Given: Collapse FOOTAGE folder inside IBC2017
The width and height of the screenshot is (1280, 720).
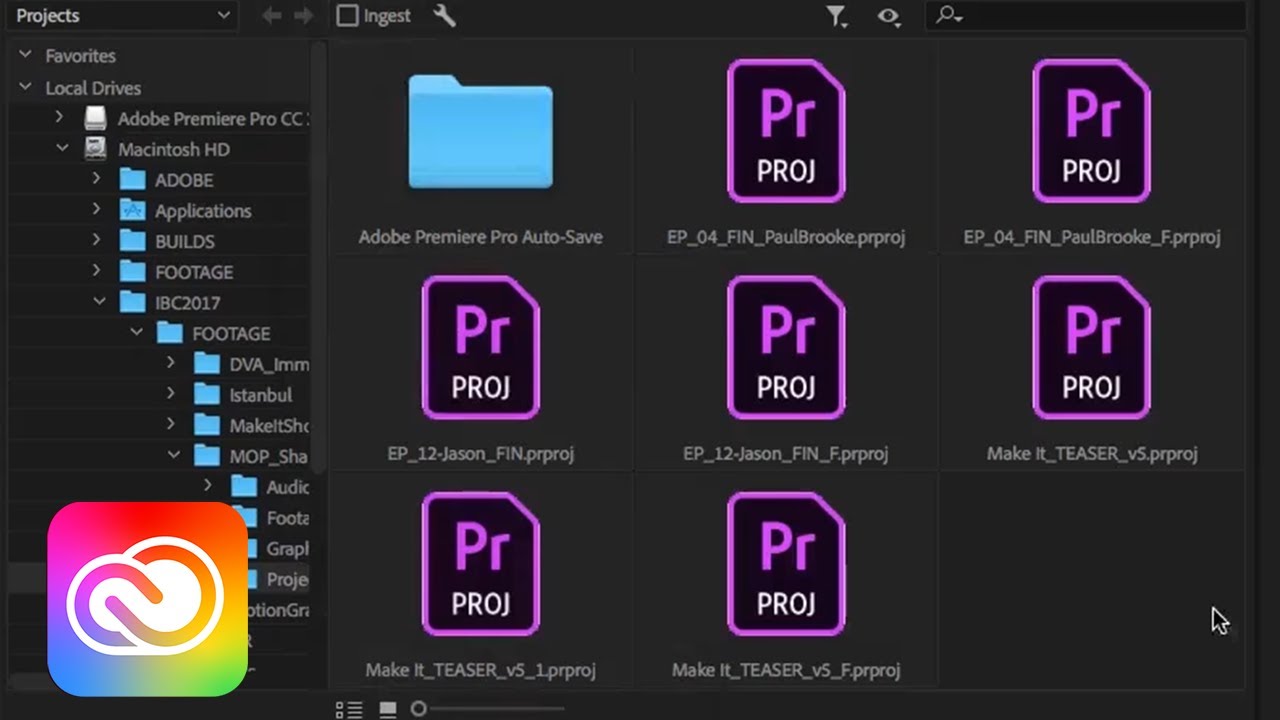Looking at the screenshot, I should click(x=137, y=333).
